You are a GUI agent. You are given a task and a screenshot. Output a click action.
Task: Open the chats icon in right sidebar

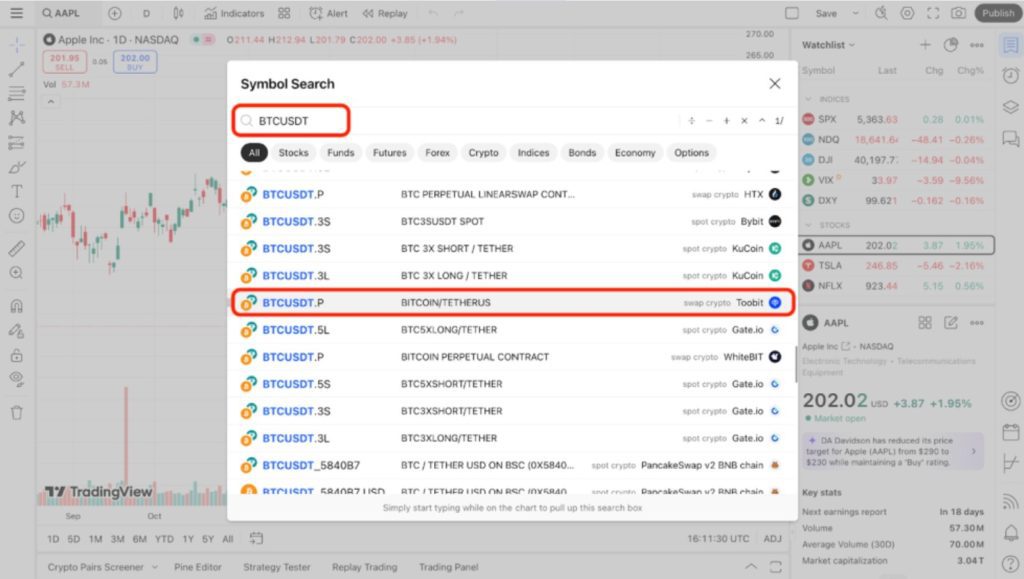(x=1010, y=138)
